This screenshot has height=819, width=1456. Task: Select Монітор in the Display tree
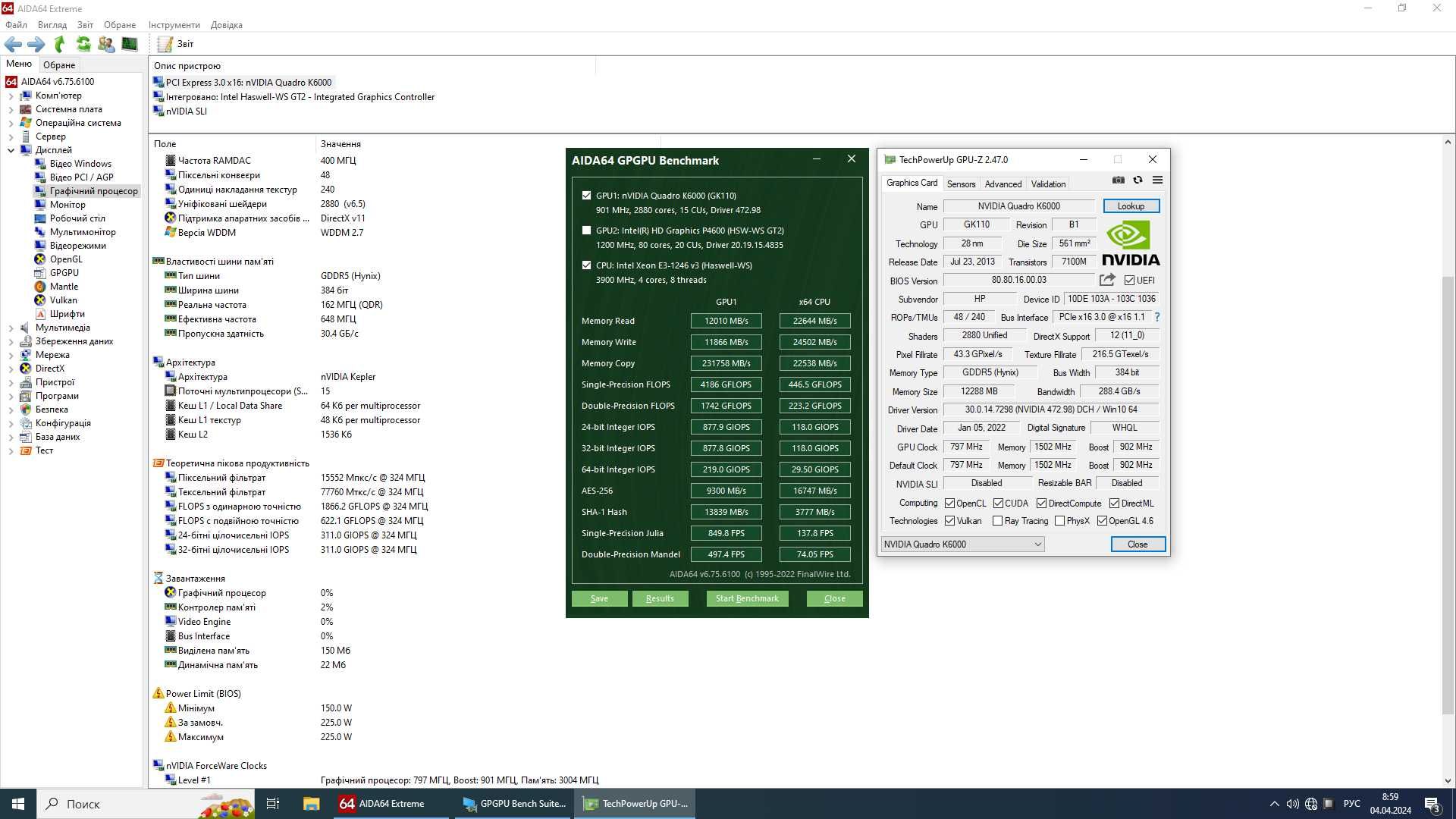coord(67,205)
